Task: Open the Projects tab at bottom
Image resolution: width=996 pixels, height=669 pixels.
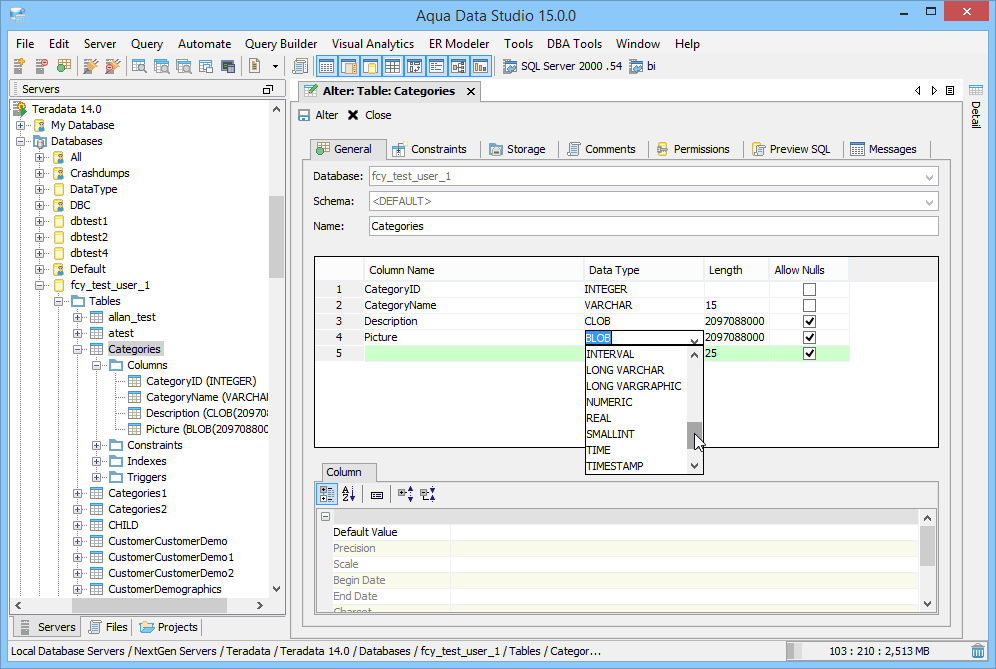Action: 169,627
